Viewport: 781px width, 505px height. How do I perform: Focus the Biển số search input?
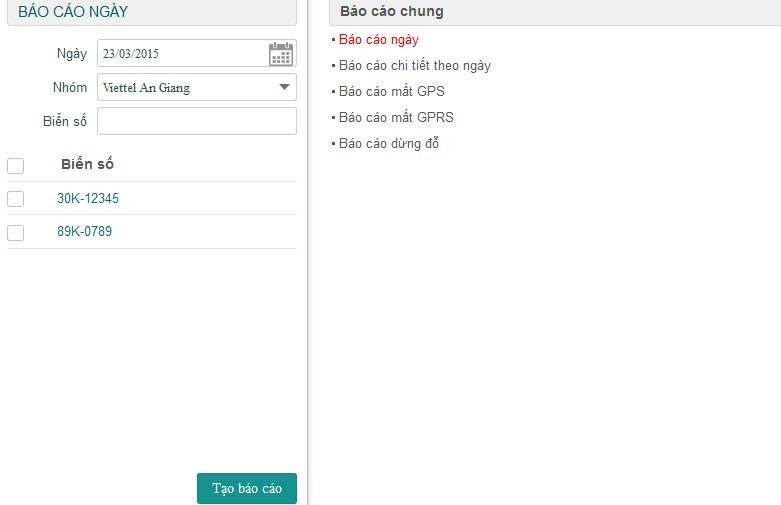pyautogui.click(x=197, y=121)
